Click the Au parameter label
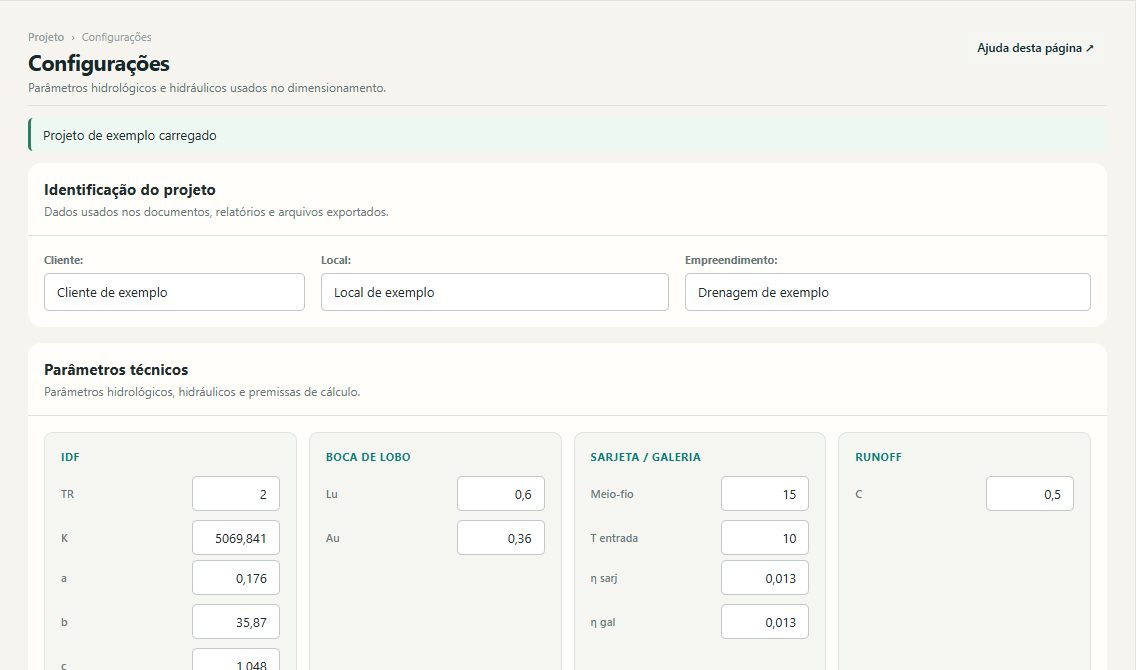 333,538
